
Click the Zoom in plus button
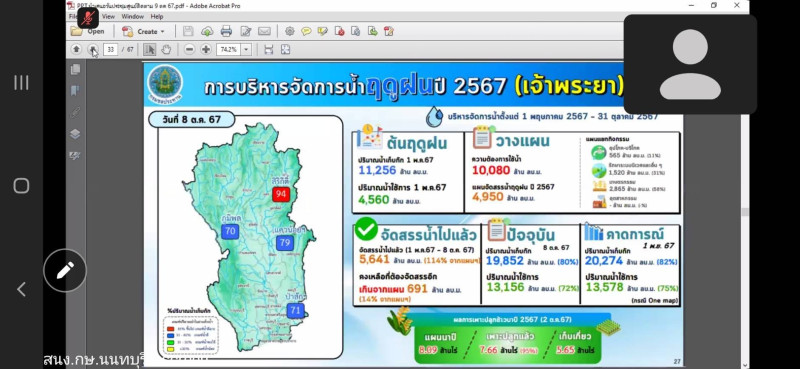206,50
